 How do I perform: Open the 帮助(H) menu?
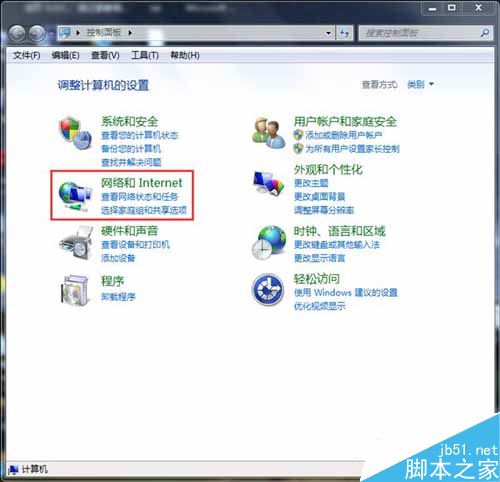185,55
